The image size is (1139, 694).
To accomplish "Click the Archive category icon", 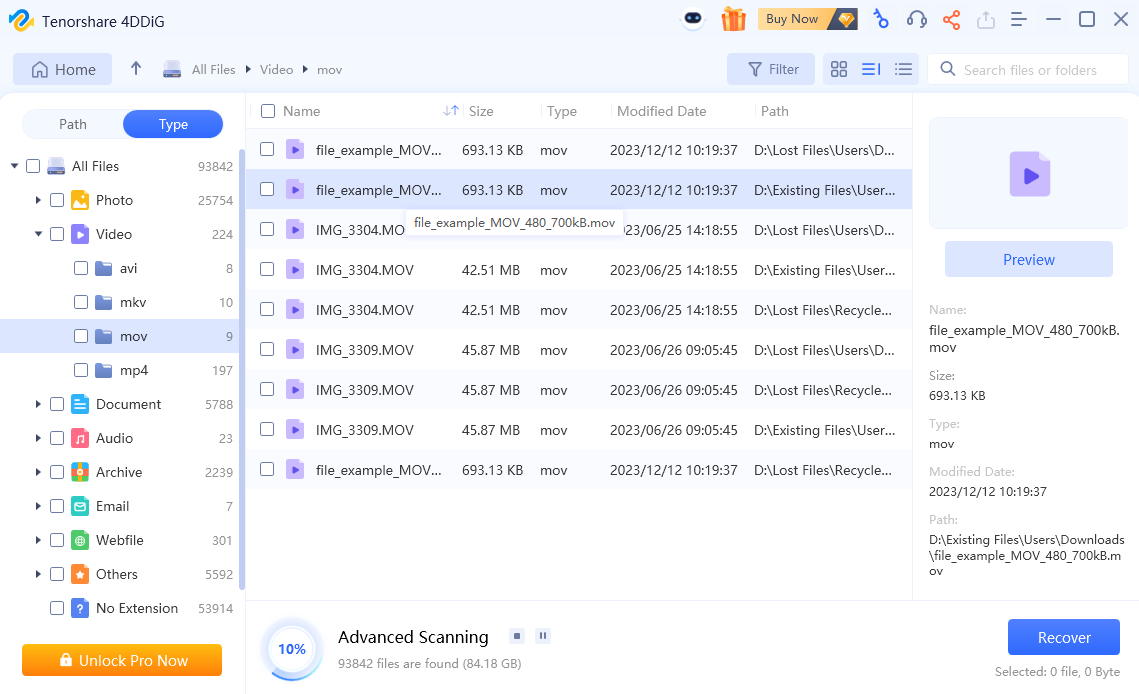I will 80,472.
